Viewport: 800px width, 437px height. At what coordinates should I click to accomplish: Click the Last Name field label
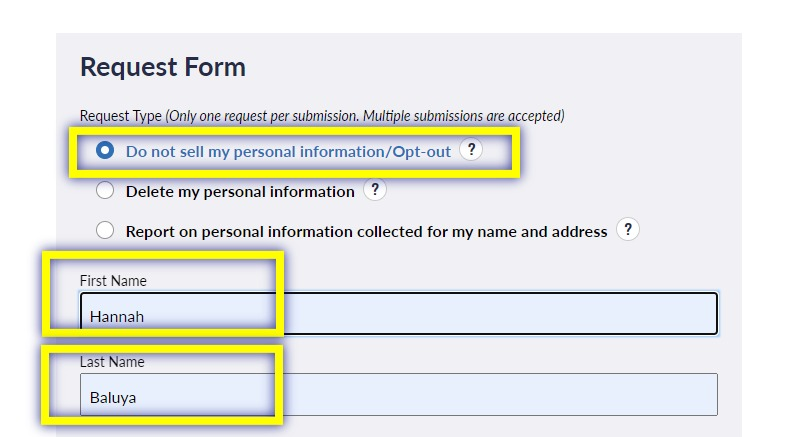pyautogui.click(x=112, y=362)
